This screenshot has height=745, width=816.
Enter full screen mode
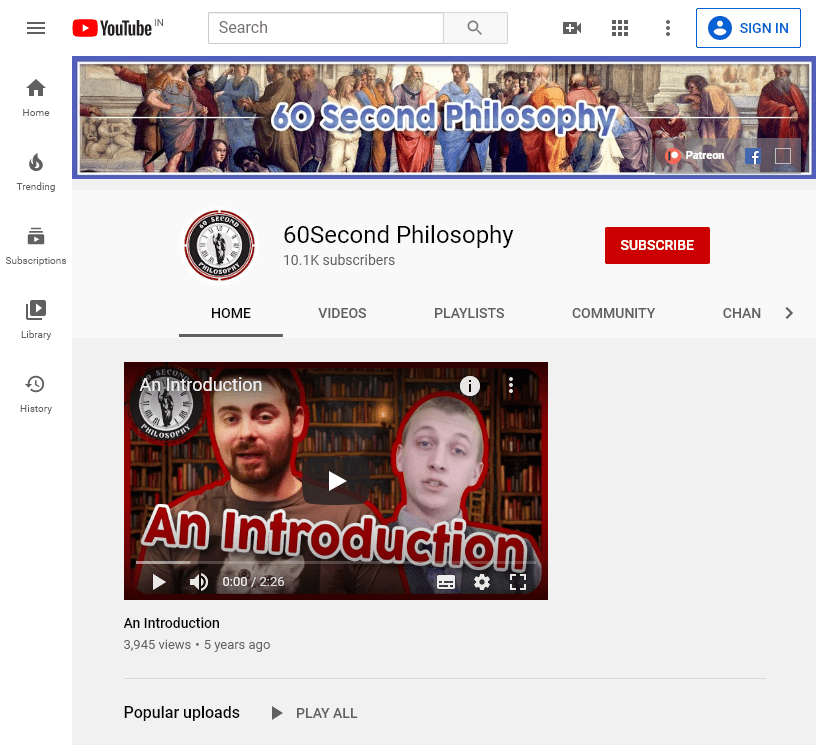click(518, 582)
